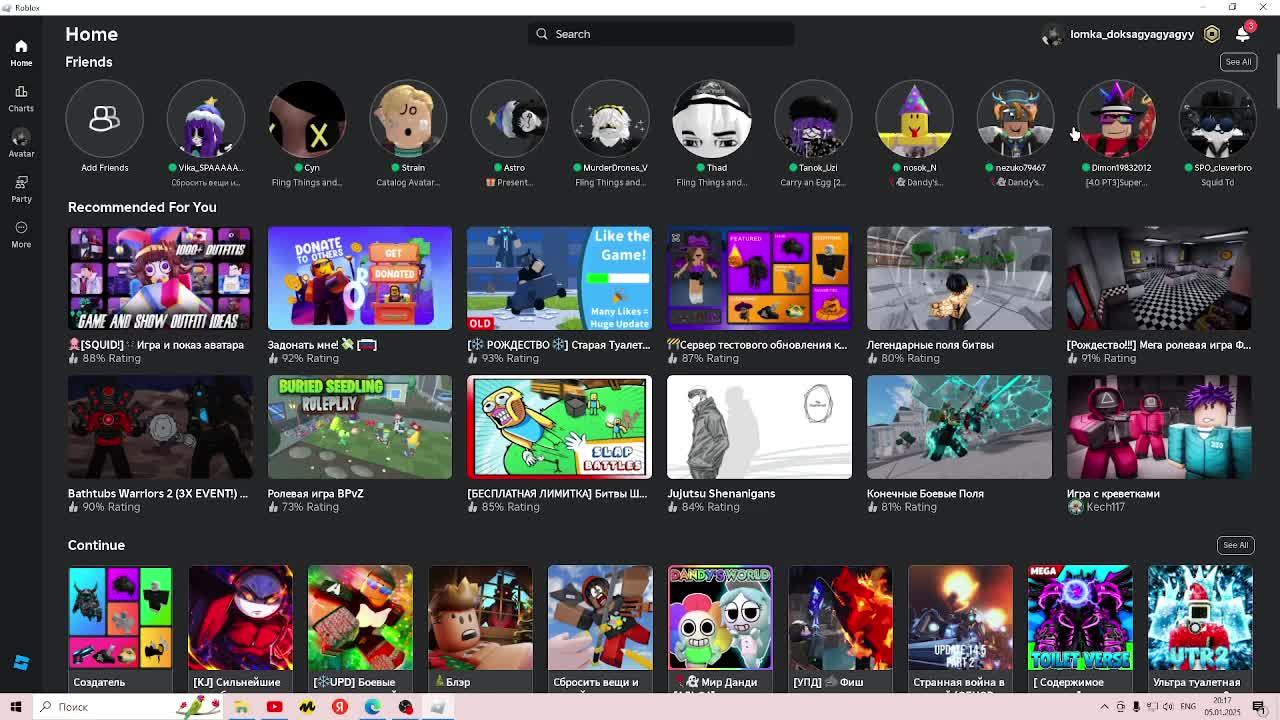Open Microsoft Edge from taskbar
The height and width of the screenshot is (720, 1280).
click(x=372, y=707)
